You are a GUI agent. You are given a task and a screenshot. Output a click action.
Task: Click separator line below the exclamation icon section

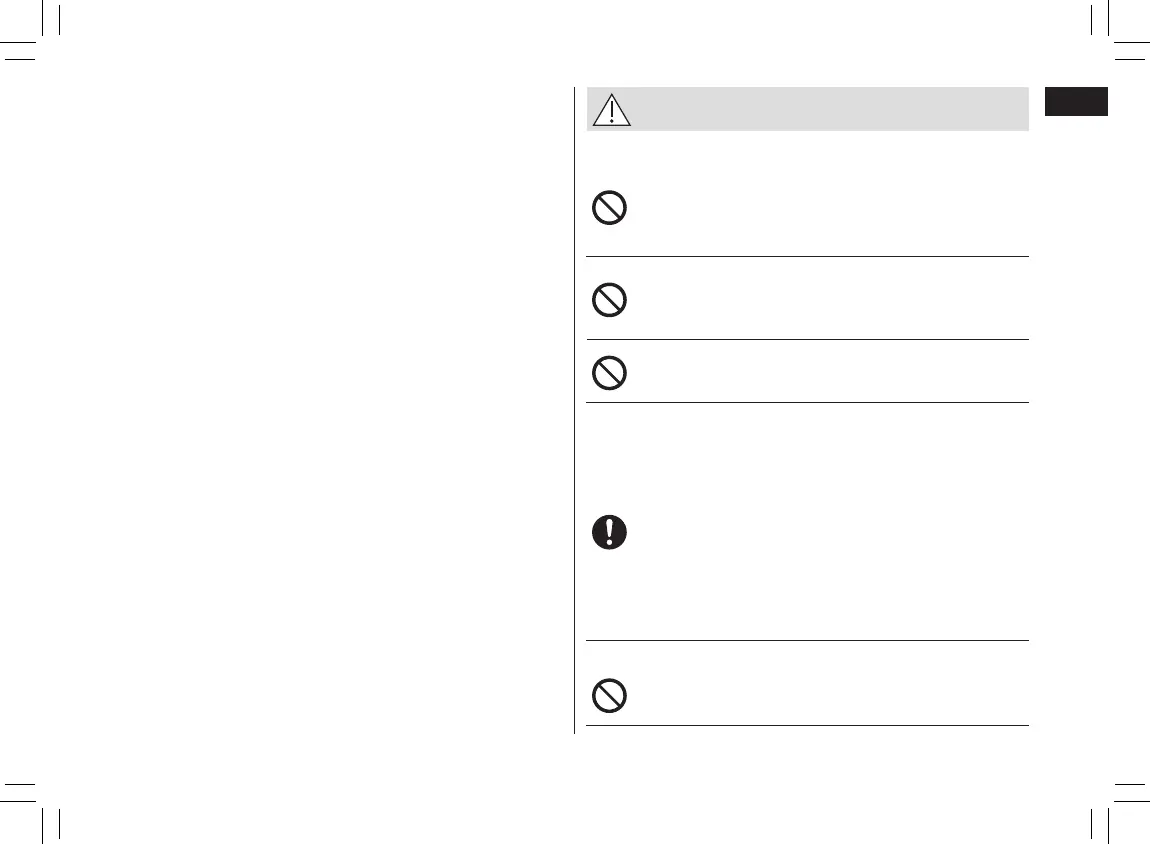coord(807,641)
